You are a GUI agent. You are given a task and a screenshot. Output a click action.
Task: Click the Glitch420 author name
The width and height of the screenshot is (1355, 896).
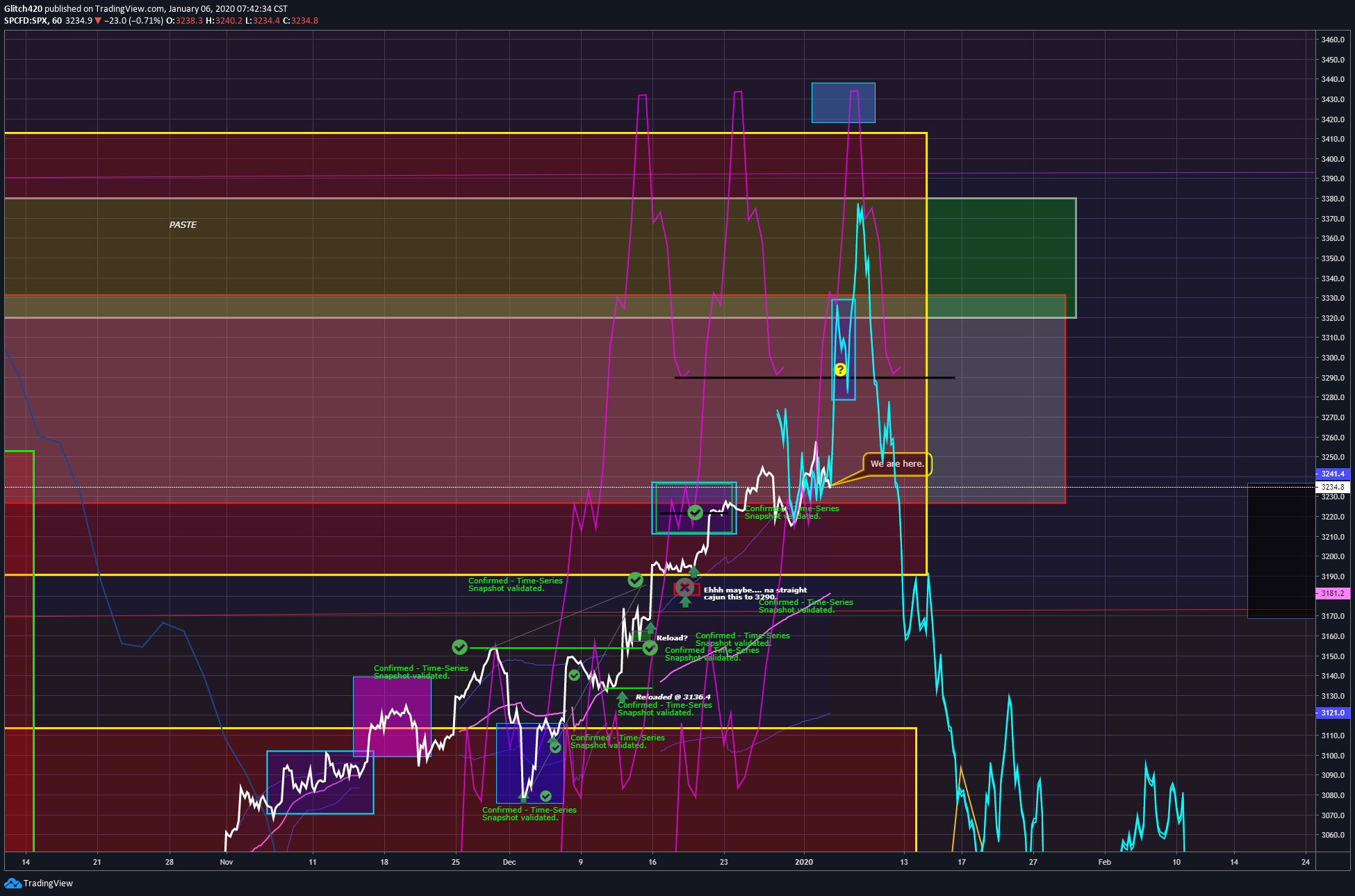click(23, 9)
